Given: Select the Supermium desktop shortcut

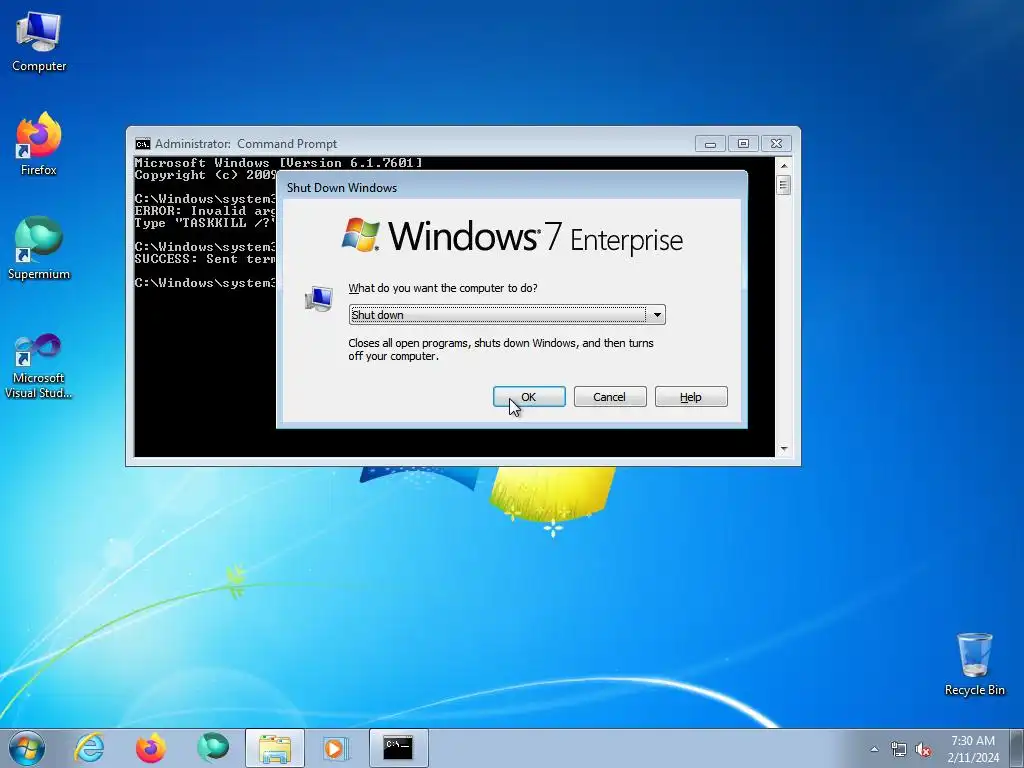Looking at the screenshot, I should 39,249.
